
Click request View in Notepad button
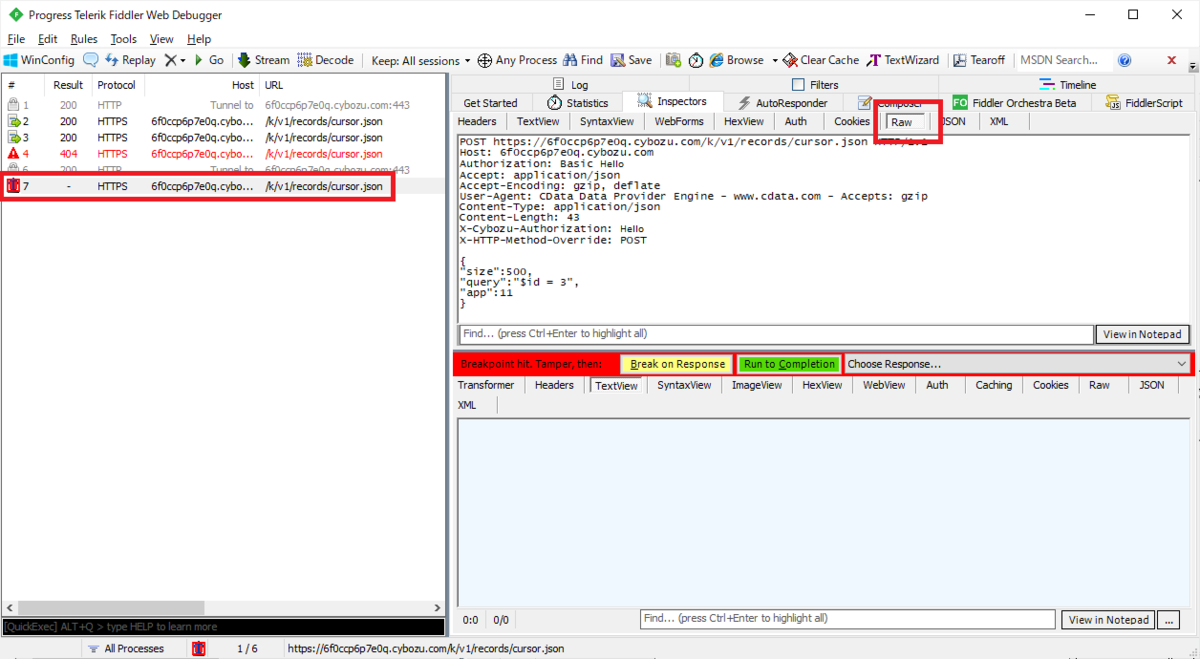(1144, 334)
